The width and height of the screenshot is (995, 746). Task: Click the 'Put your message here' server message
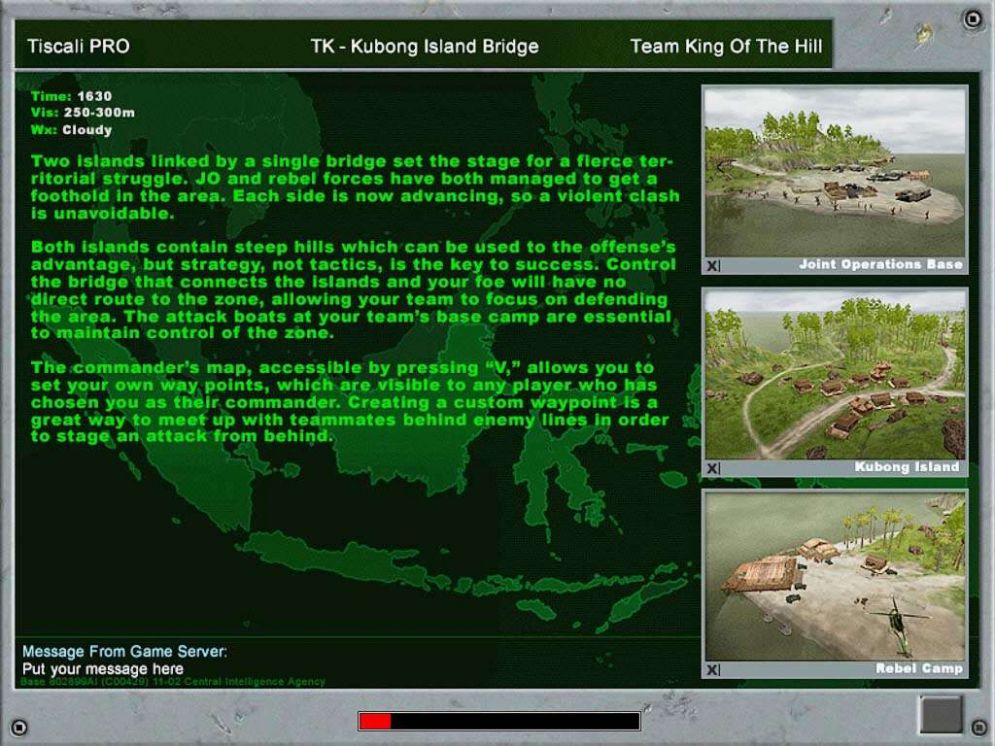click(103, 669)
